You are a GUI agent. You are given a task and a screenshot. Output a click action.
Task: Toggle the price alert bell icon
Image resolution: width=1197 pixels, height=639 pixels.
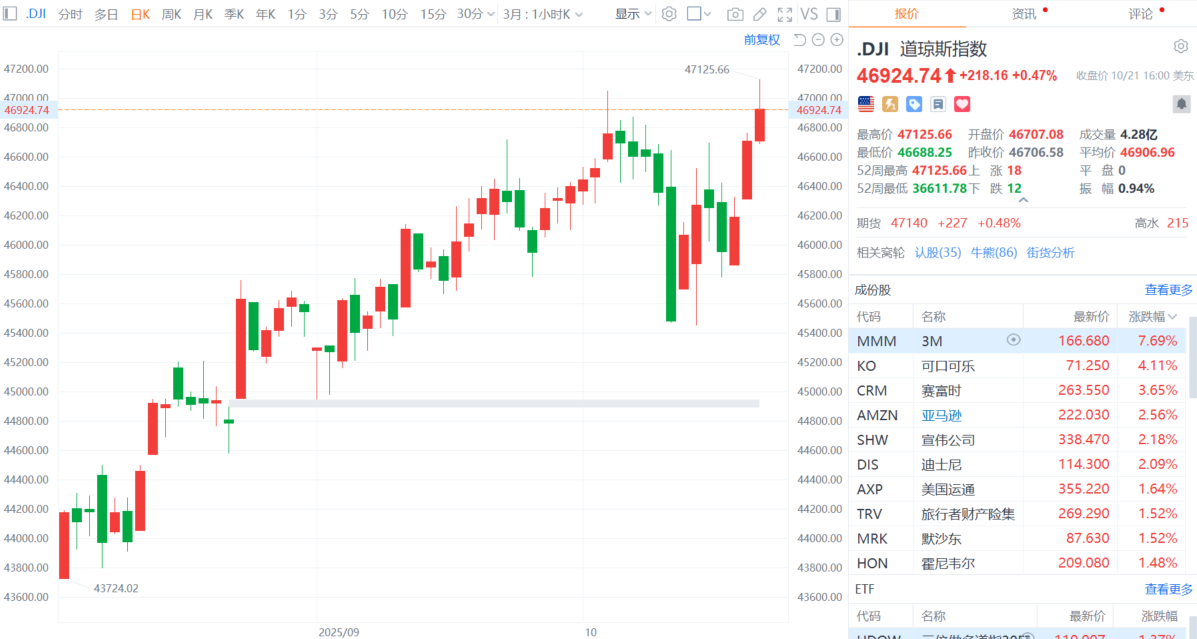click(x=1180, y=103)
